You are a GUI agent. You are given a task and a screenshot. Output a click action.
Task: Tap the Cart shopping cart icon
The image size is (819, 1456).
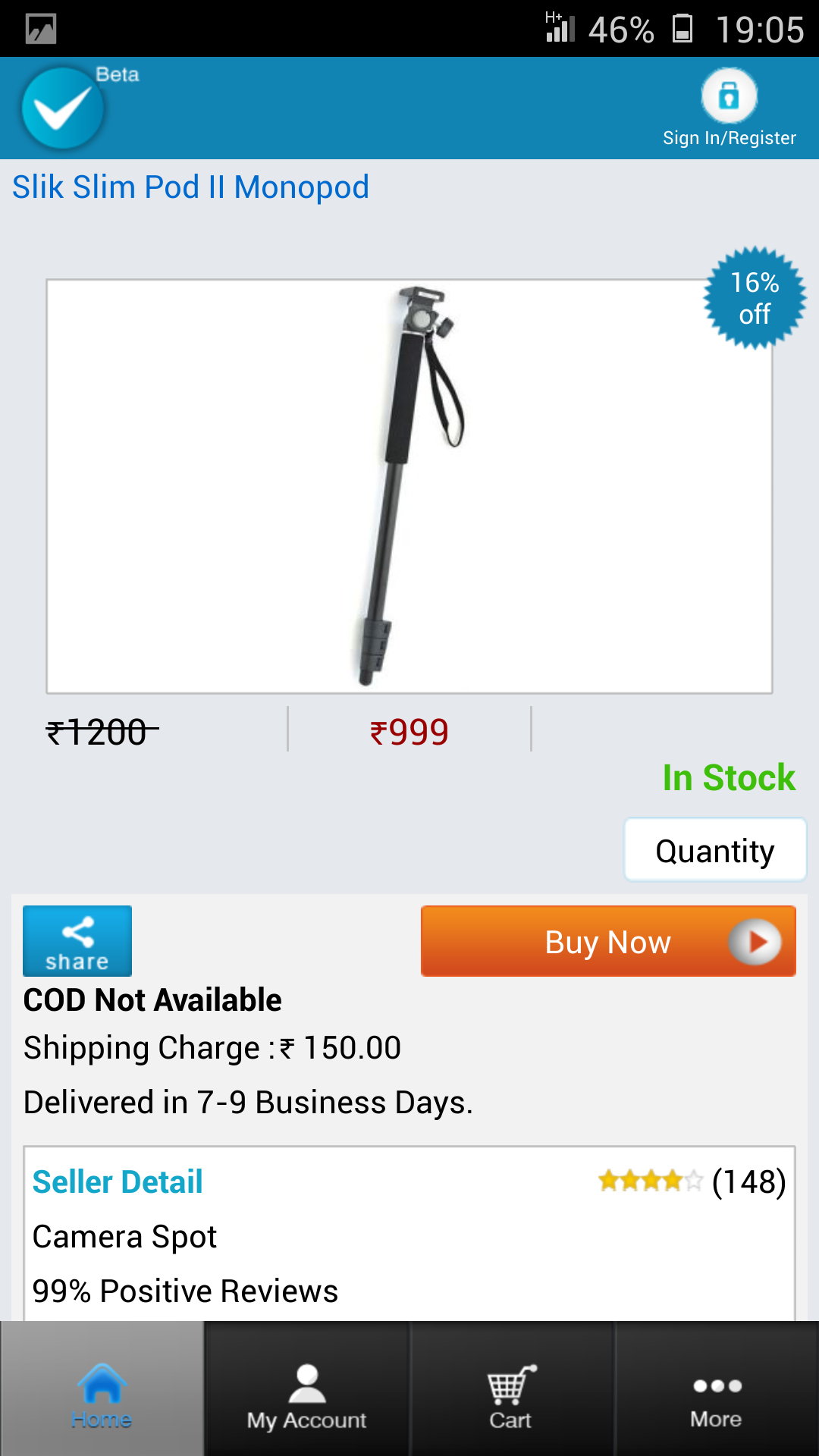(511, 1385)
